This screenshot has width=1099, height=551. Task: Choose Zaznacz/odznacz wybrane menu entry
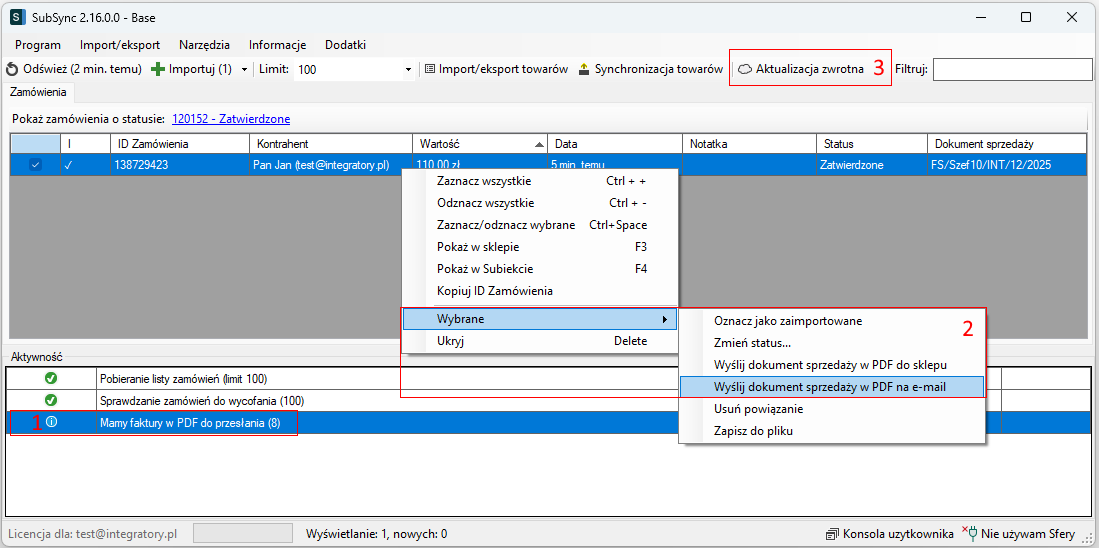pos(540,225)
